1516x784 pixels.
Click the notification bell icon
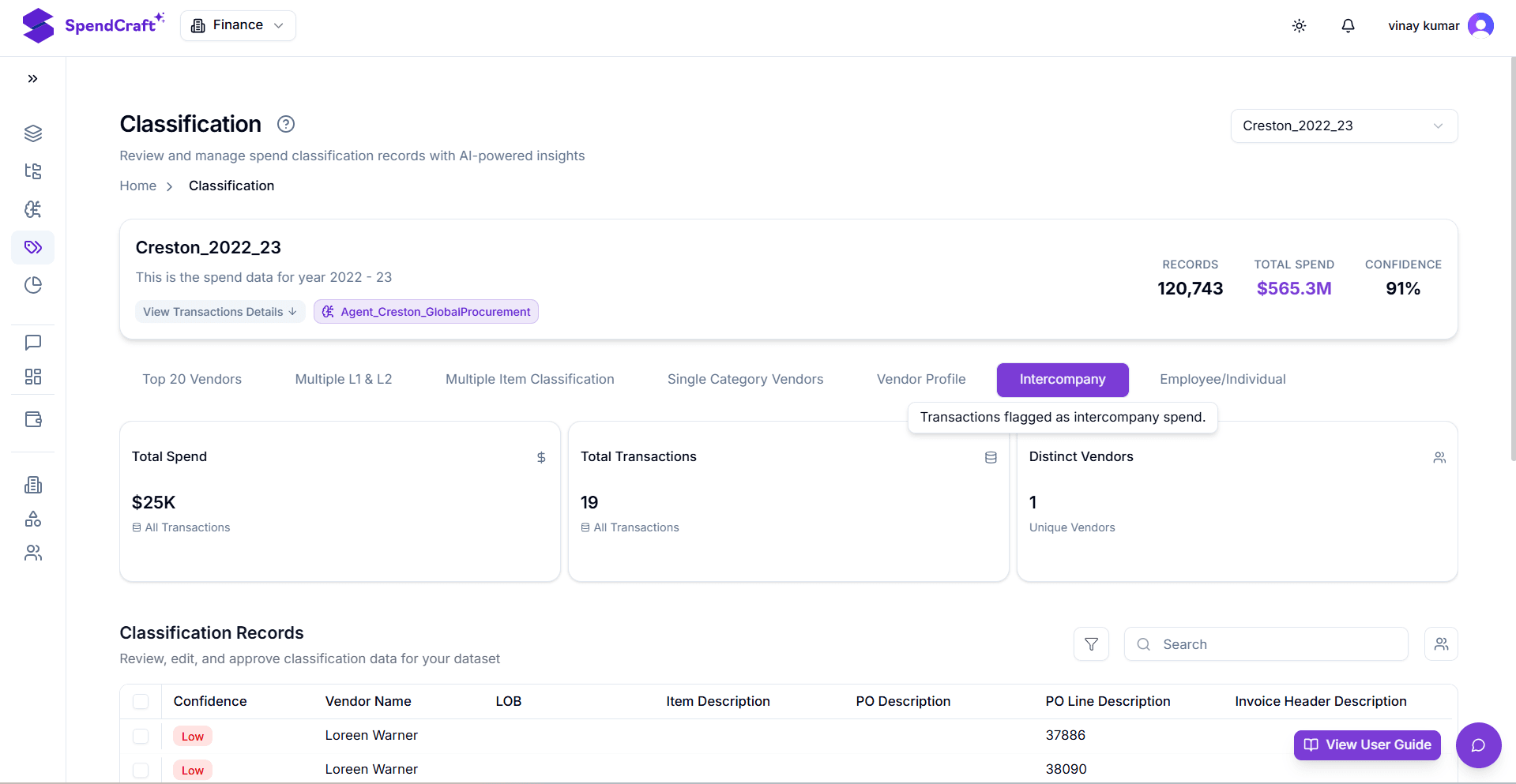click(x=1348, y=26)
